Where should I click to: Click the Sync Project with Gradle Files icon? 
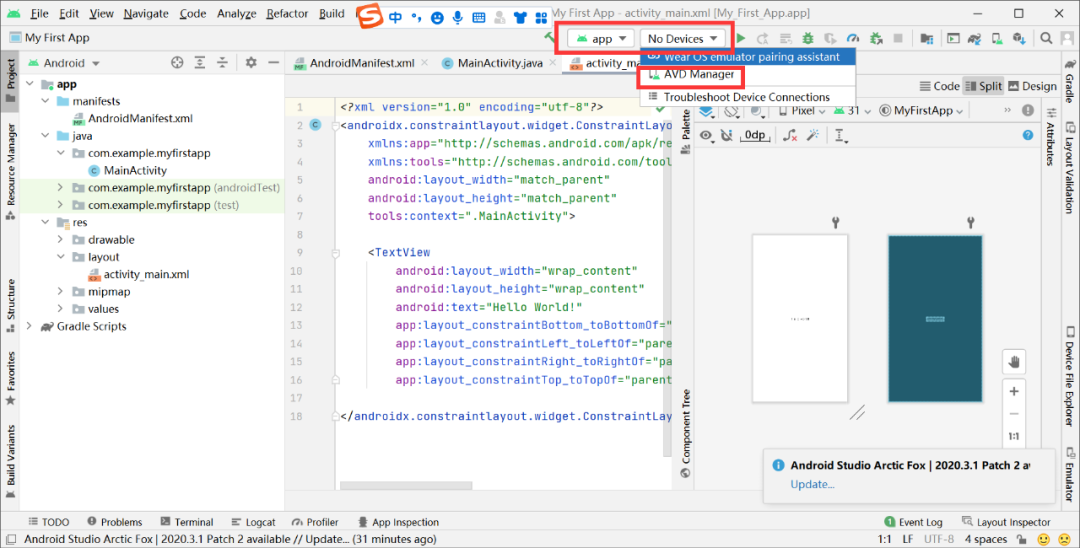click(975, 39)
